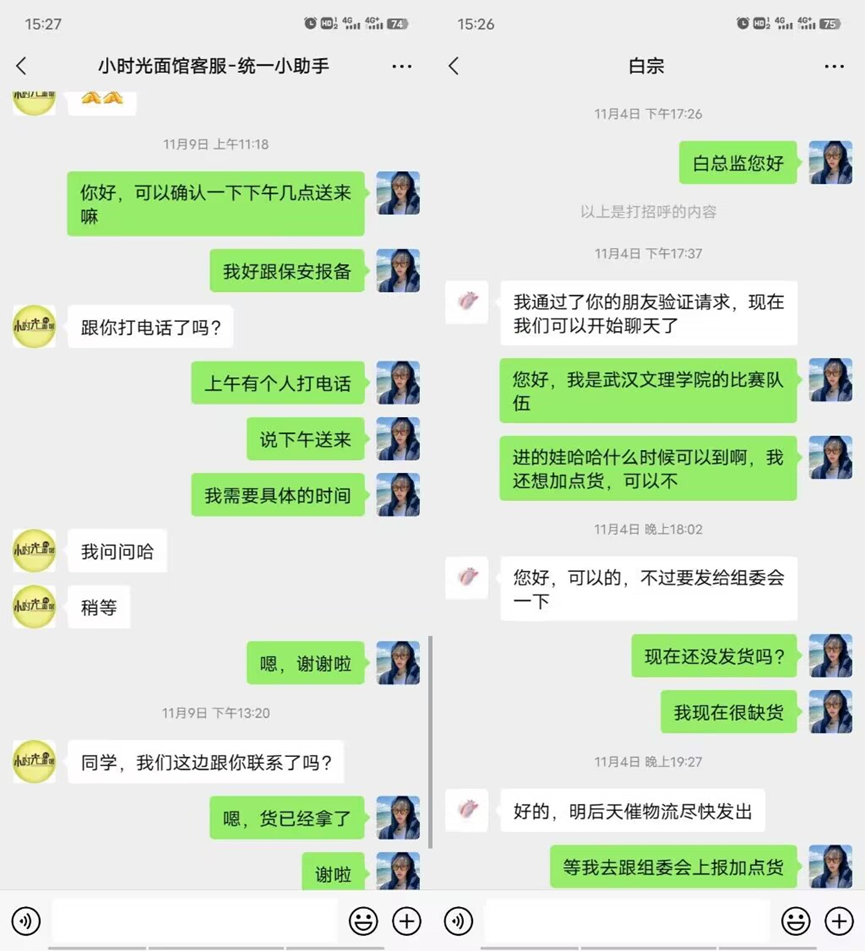865x951 pixels.
Task: Switch left chat to voice input
Action: (26, 921)
